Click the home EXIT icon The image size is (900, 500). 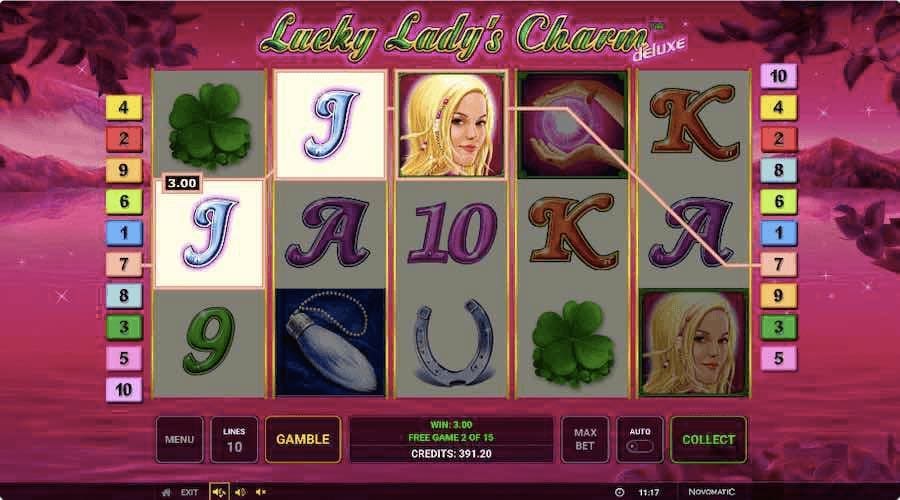[x=166, y=493]
